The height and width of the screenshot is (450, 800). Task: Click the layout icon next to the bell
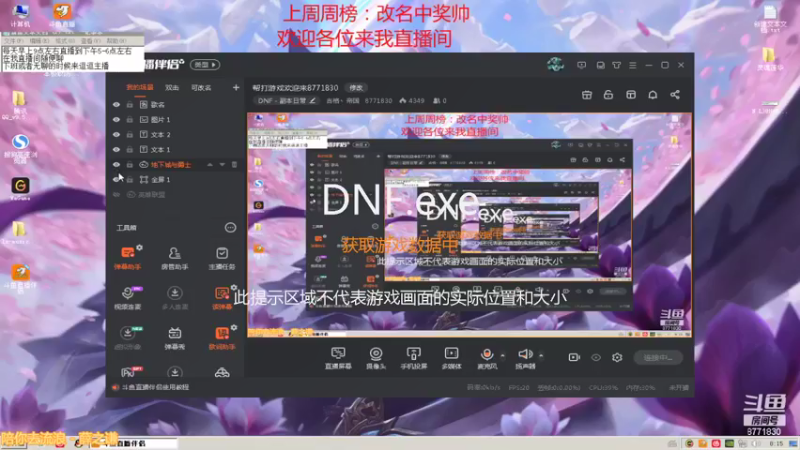click(x=631, y=95)
